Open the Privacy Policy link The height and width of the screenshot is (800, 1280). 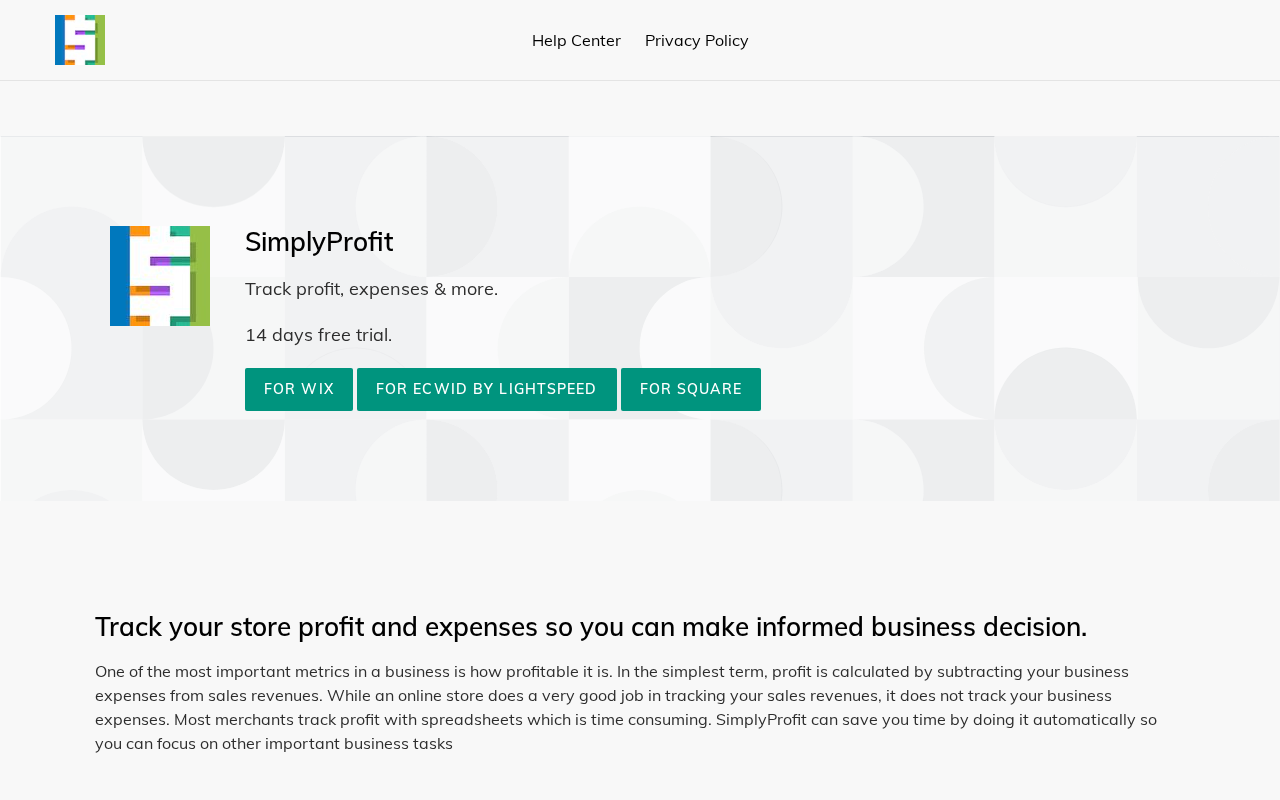[x=697, y=40]
